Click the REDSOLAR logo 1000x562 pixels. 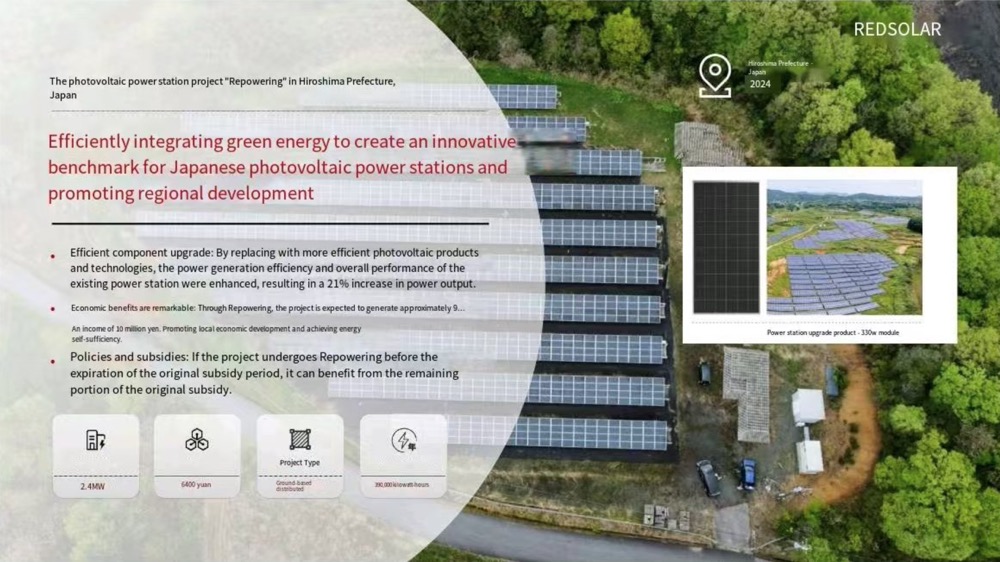coord(897,30)
